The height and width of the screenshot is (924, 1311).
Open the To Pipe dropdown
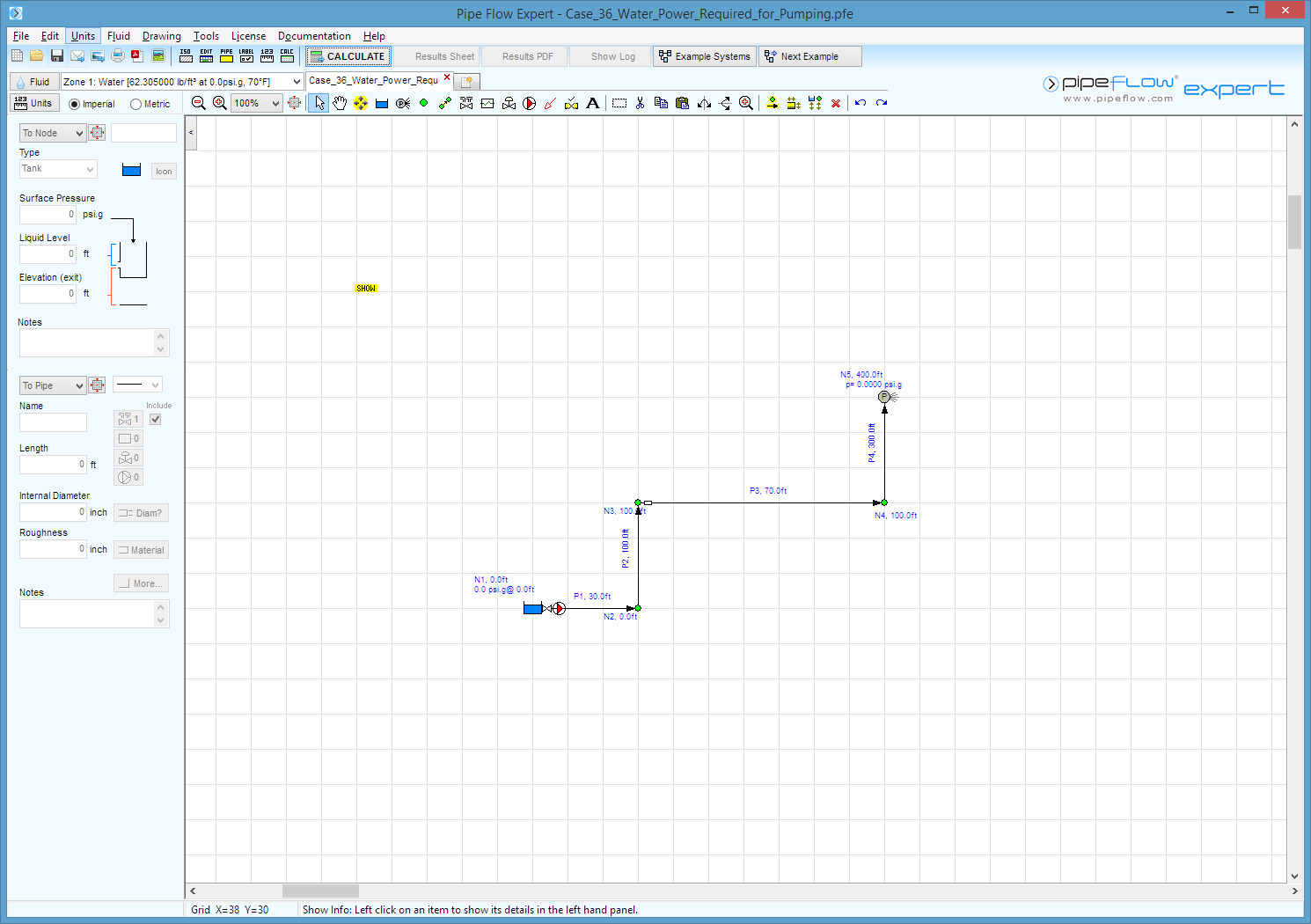click(53, 385)
